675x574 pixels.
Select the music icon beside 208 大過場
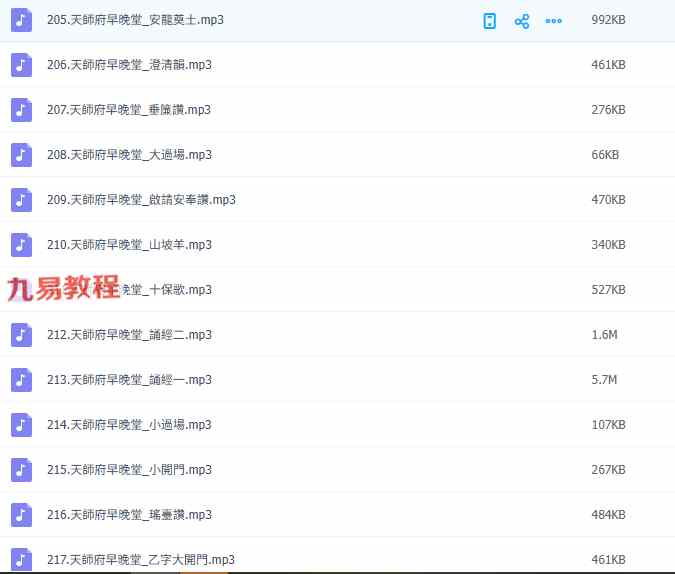(x=22, y=155)
